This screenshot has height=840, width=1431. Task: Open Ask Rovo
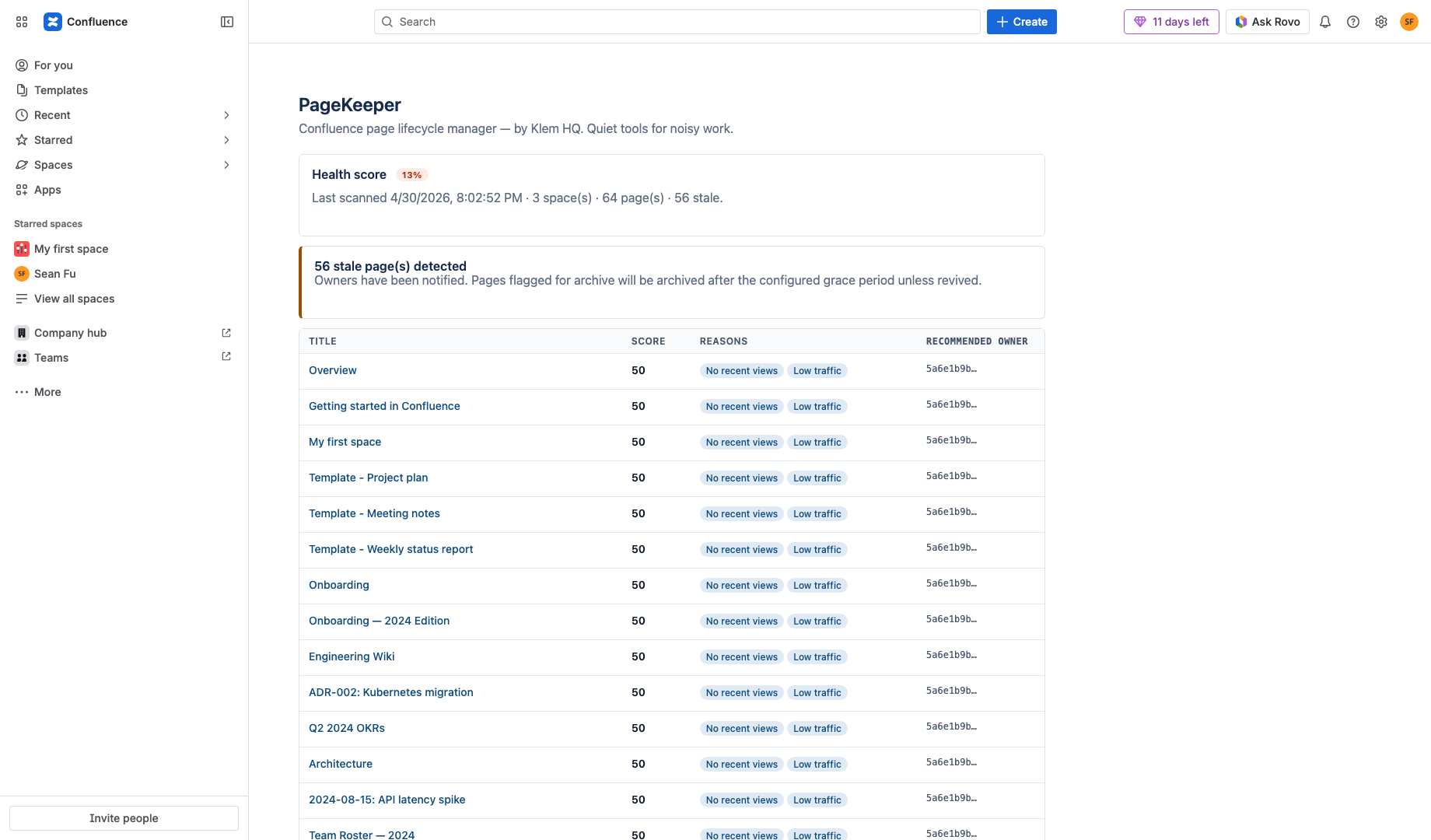point(1268,22)
